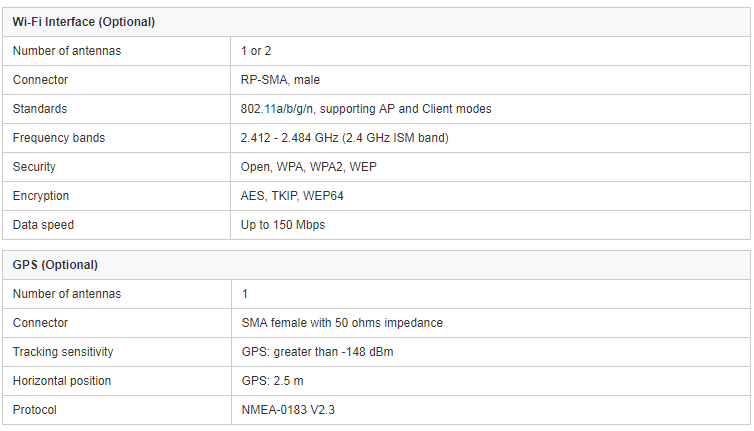This screenshot has width=754, height=431.
Task: Click the Encryption row label
Action: click(x=41, y=196)
